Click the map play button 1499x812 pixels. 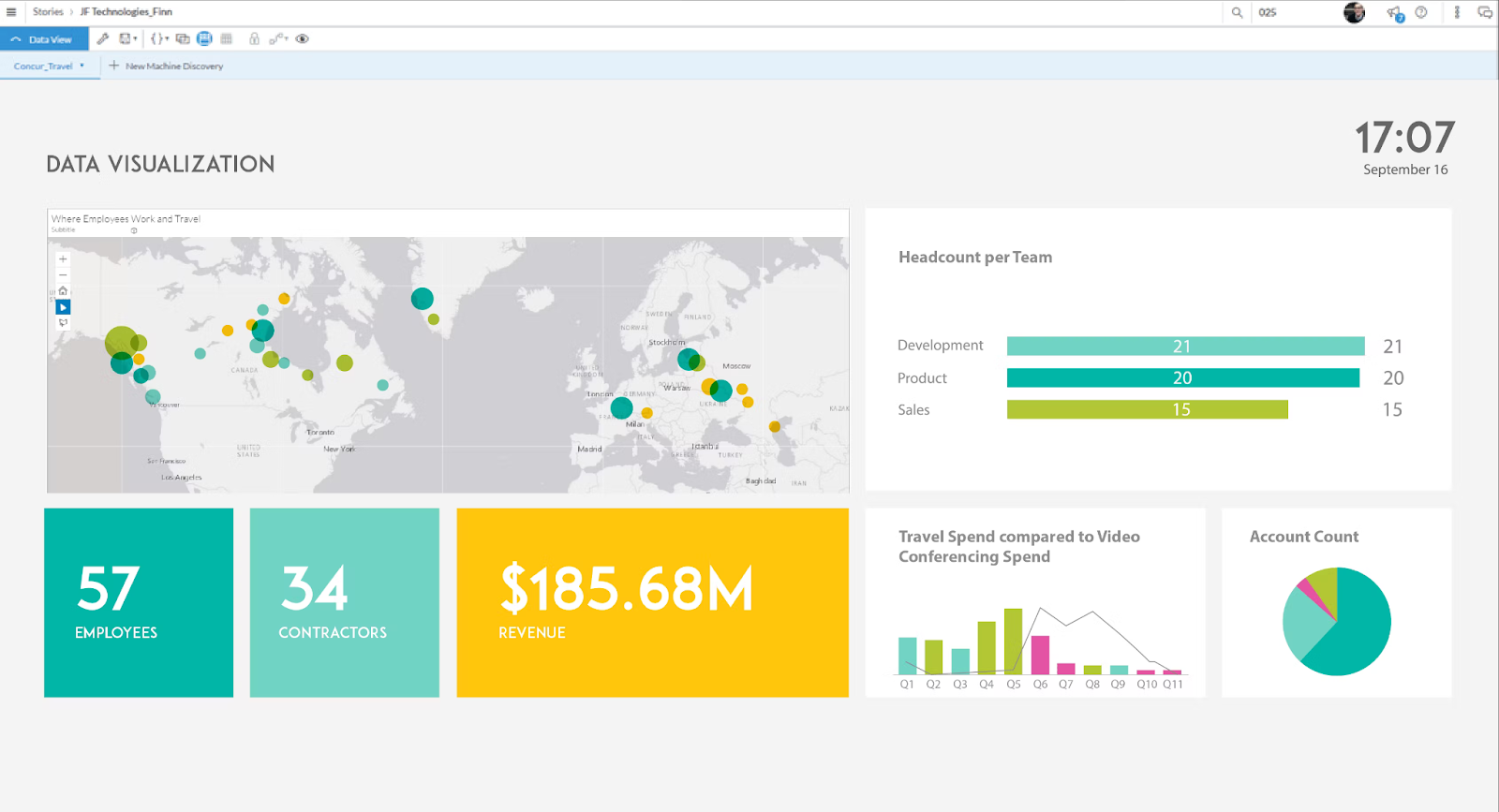coord(63,307)
